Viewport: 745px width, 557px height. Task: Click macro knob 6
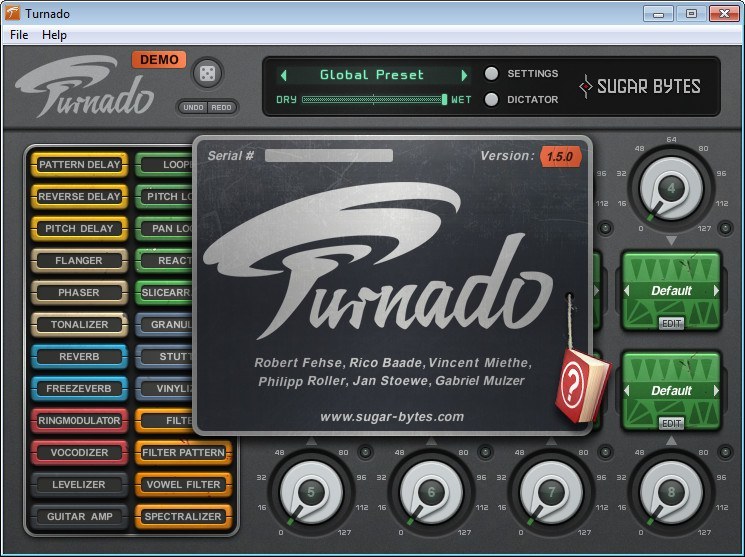[431, 492]
